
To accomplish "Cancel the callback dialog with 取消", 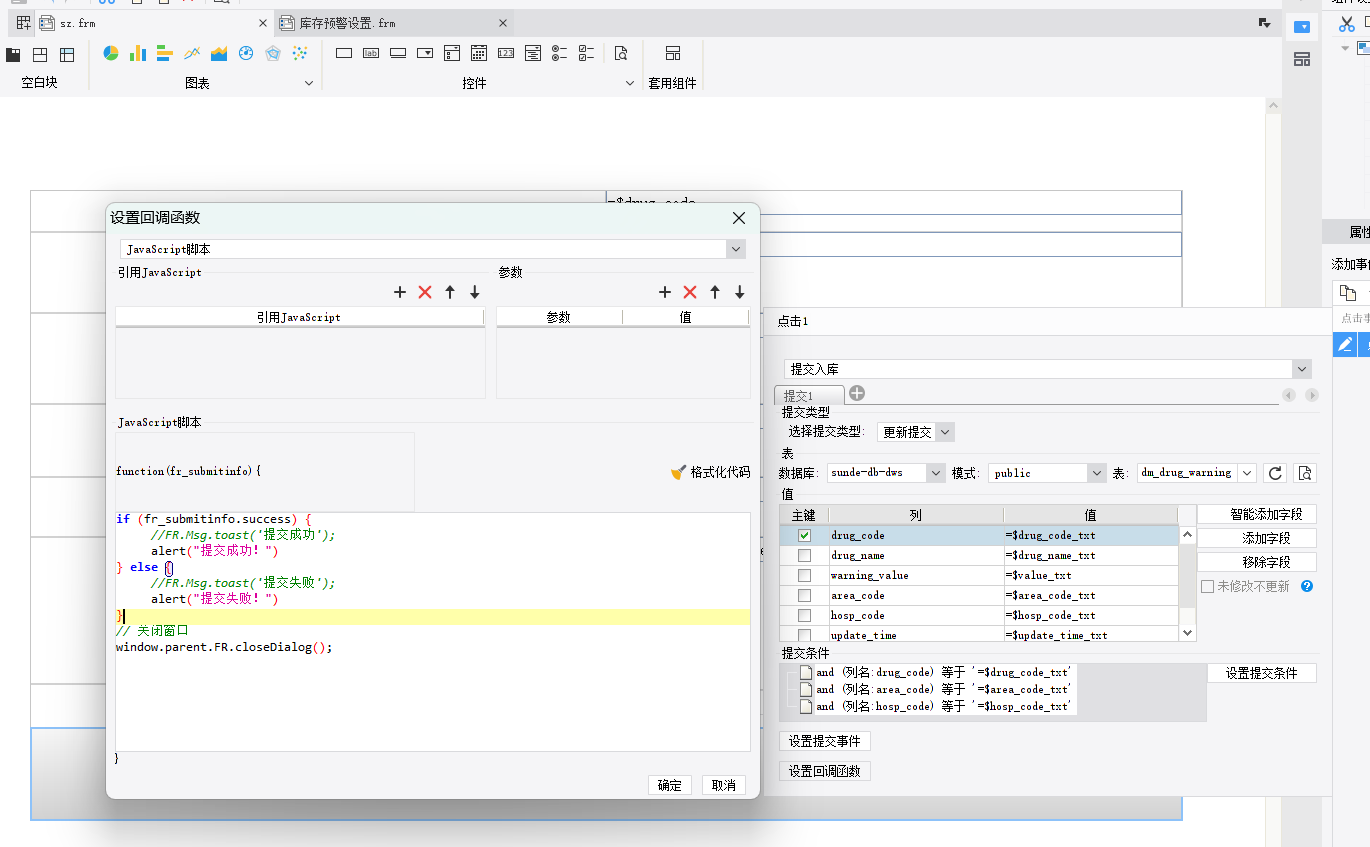I will (724, 785).
